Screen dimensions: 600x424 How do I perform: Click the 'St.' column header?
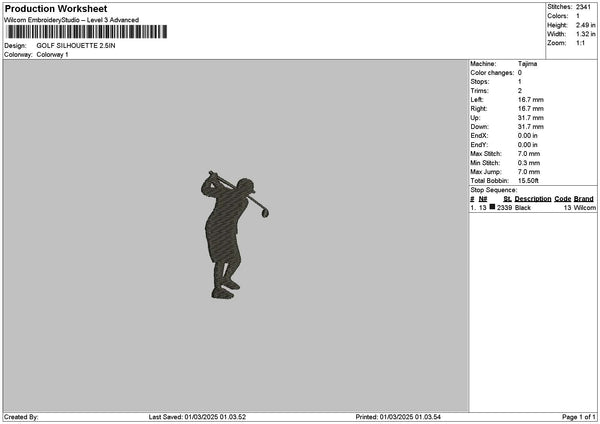click(507, 199)
